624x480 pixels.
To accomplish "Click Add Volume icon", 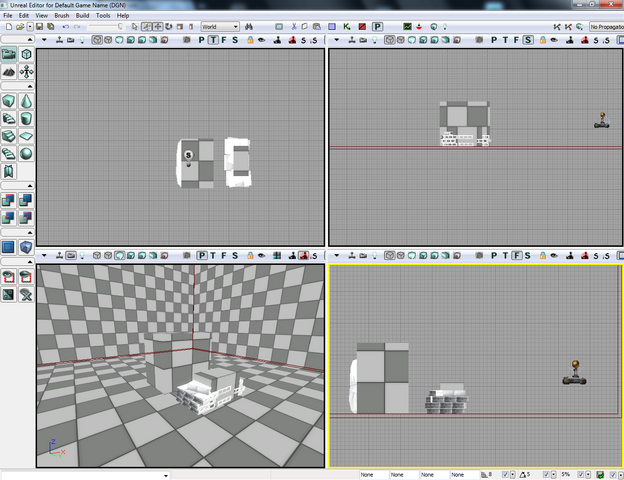I will click(x=26, y=247).
